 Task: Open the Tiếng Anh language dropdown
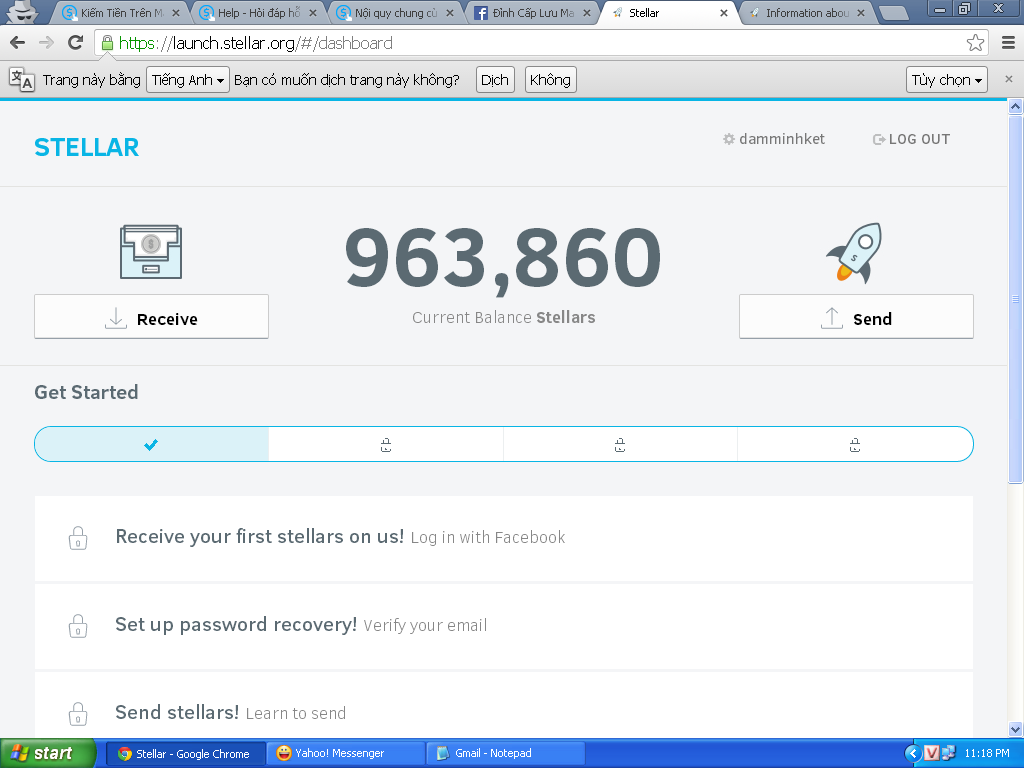point(188,80)
